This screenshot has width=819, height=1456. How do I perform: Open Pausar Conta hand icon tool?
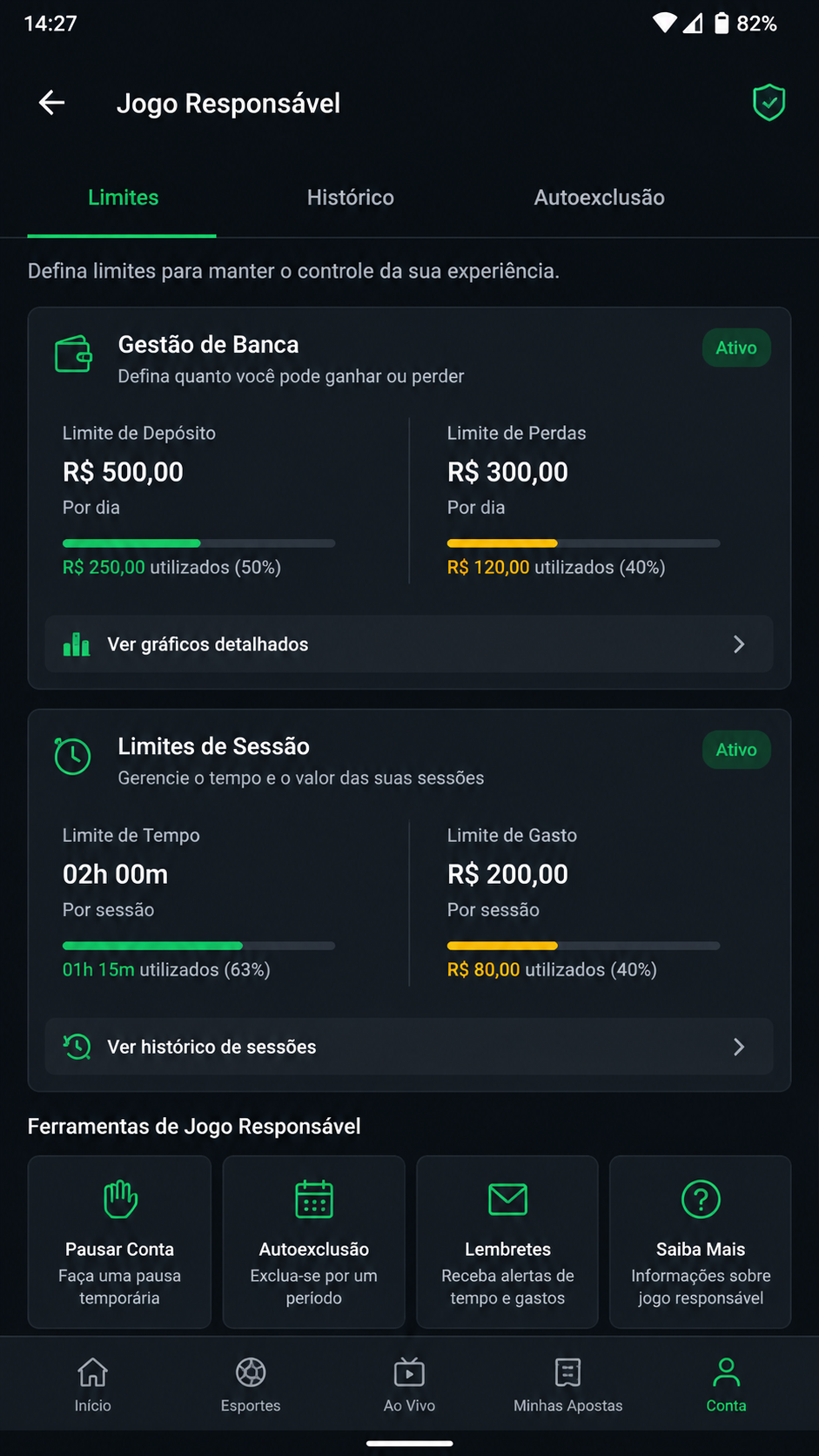[x=120, y=1241]
